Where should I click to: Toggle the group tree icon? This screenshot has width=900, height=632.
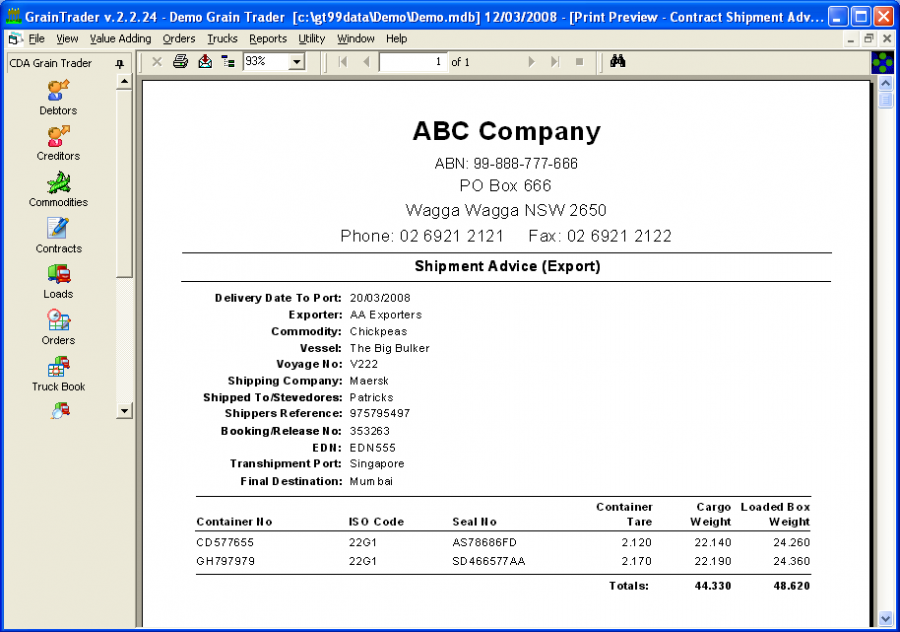point(228,61)
